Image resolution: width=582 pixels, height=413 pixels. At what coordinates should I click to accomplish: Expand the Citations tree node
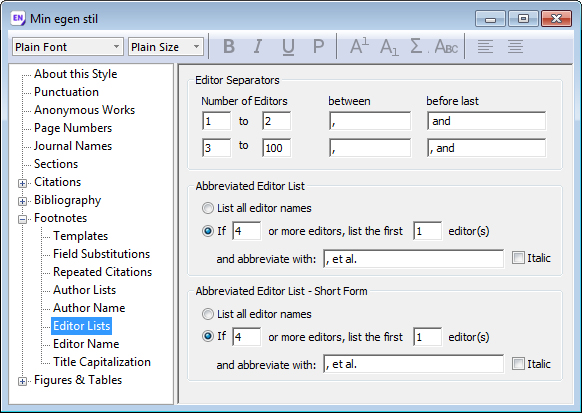(x=22, y=183)
